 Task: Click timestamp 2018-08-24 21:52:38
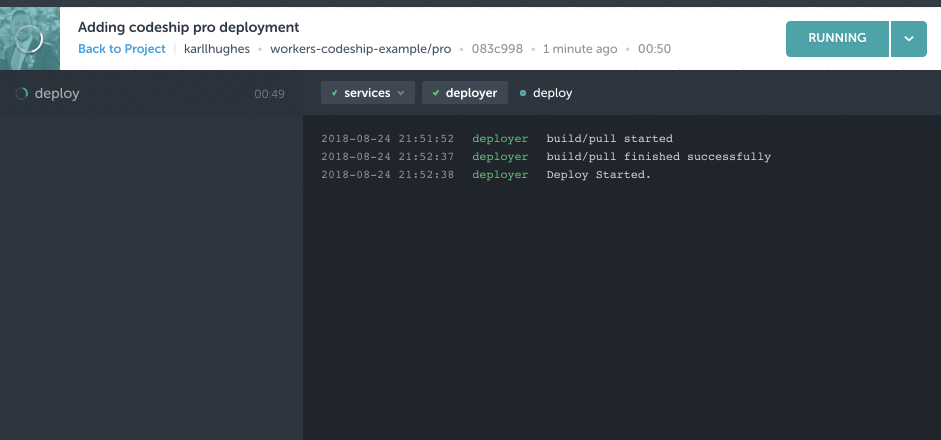click(388, 175)
